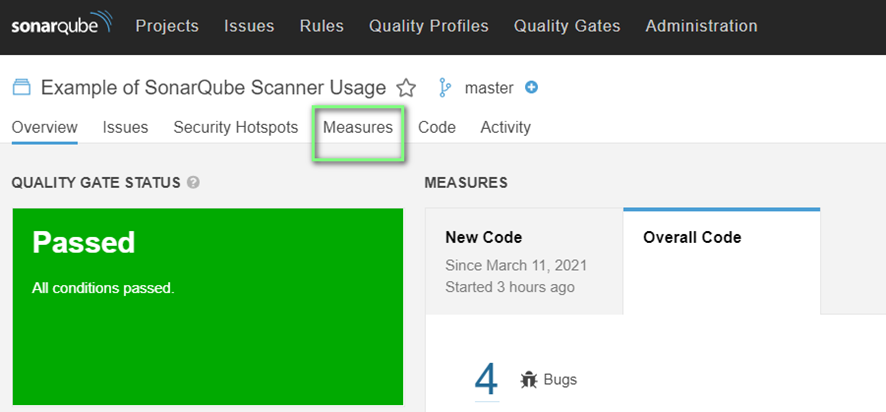
Task: Click the branch icon beside master
Action: 445,88
